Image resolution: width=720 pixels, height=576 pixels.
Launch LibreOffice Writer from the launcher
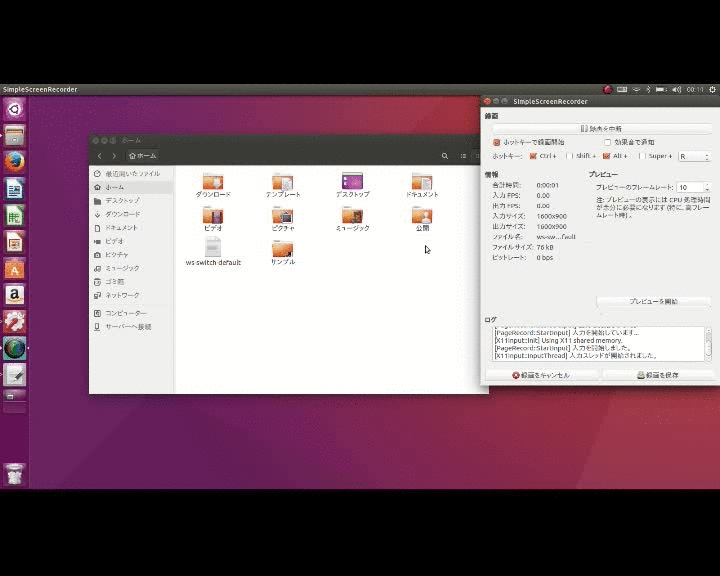click(x=15, y=189)
